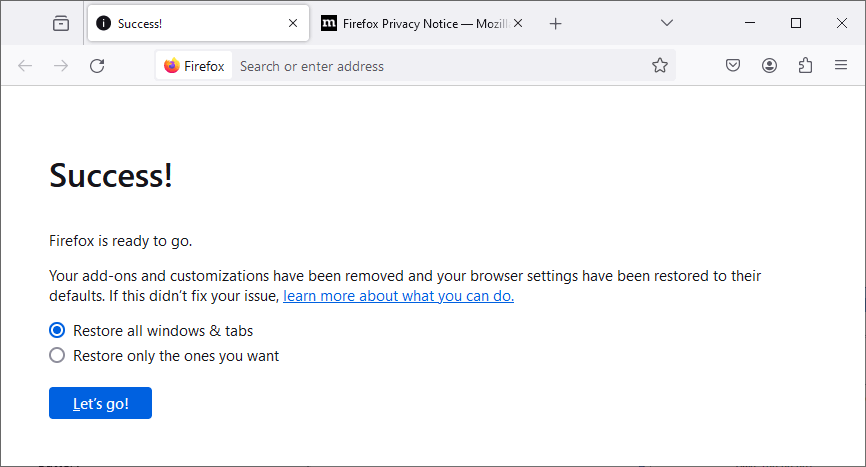This screenshot has height=467, width=866.
Task: Open the Firefox account menu
Action: 769,66
